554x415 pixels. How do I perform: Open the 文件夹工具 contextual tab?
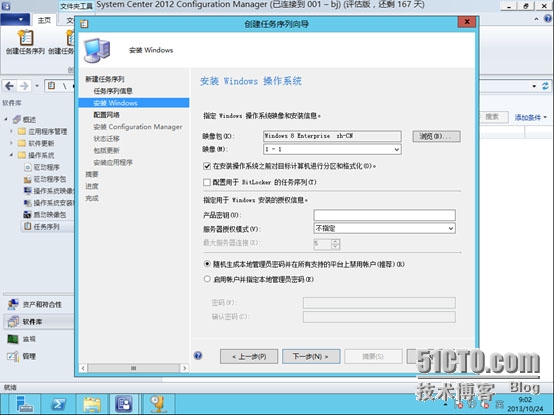point(76,6)
